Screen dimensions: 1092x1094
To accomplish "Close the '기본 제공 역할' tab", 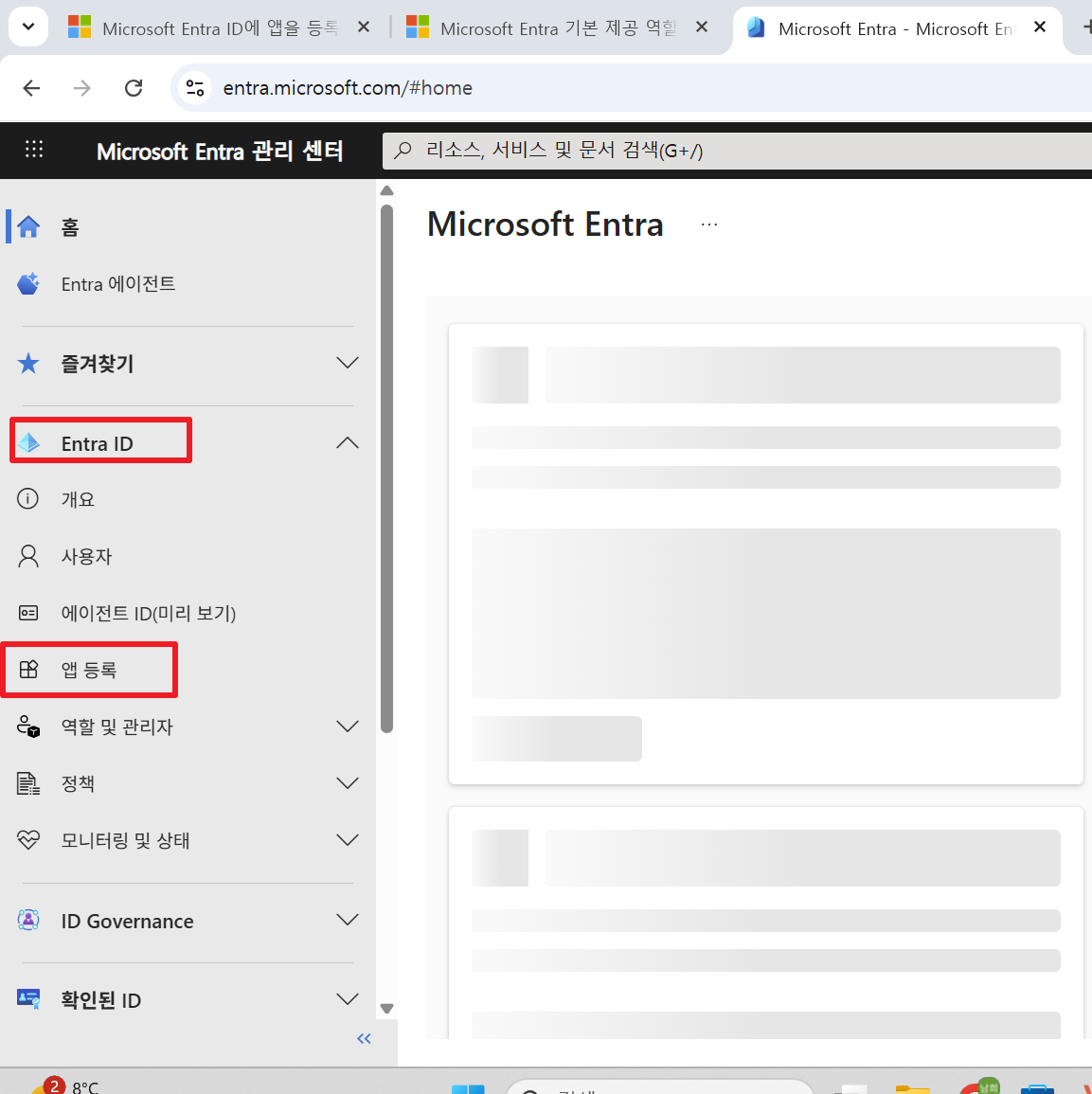I will pos(702,27).
